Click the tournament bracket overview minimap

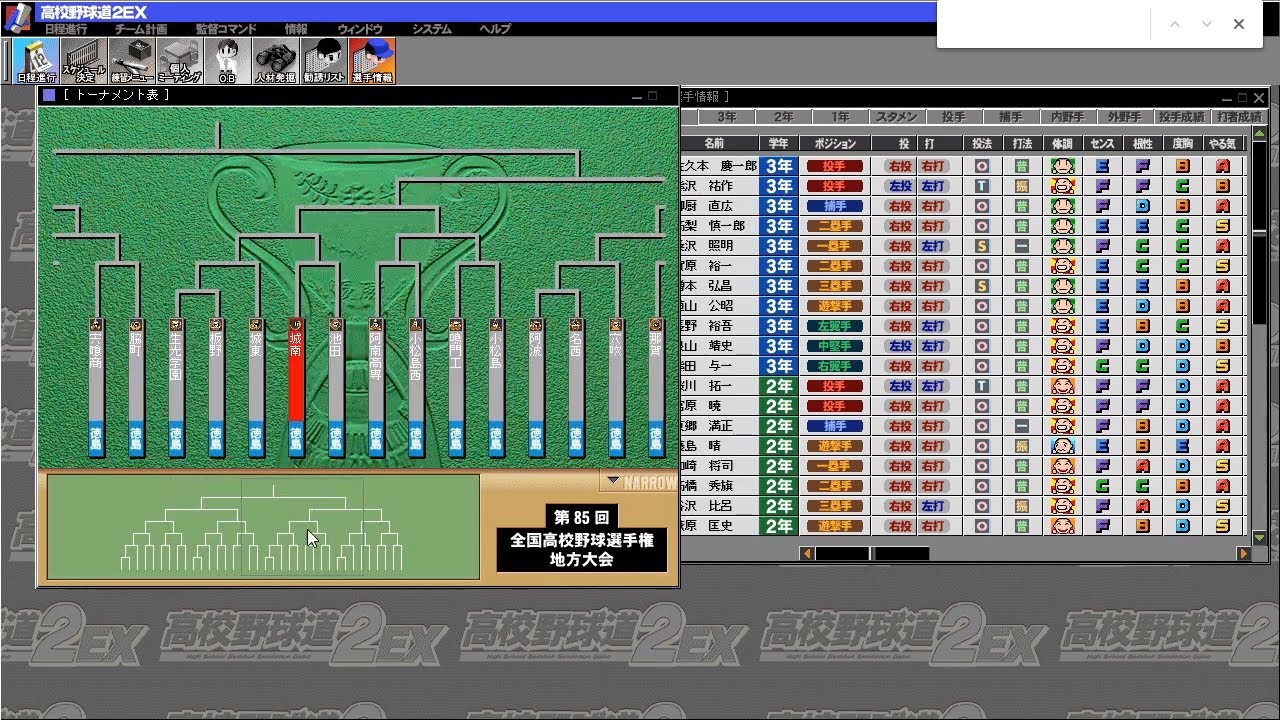[x=263, y=527]
